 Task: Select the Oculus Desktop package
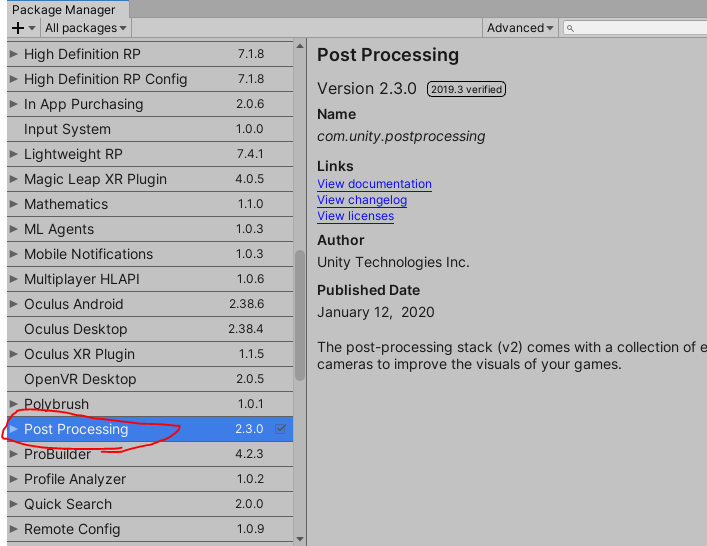(76, 329)
